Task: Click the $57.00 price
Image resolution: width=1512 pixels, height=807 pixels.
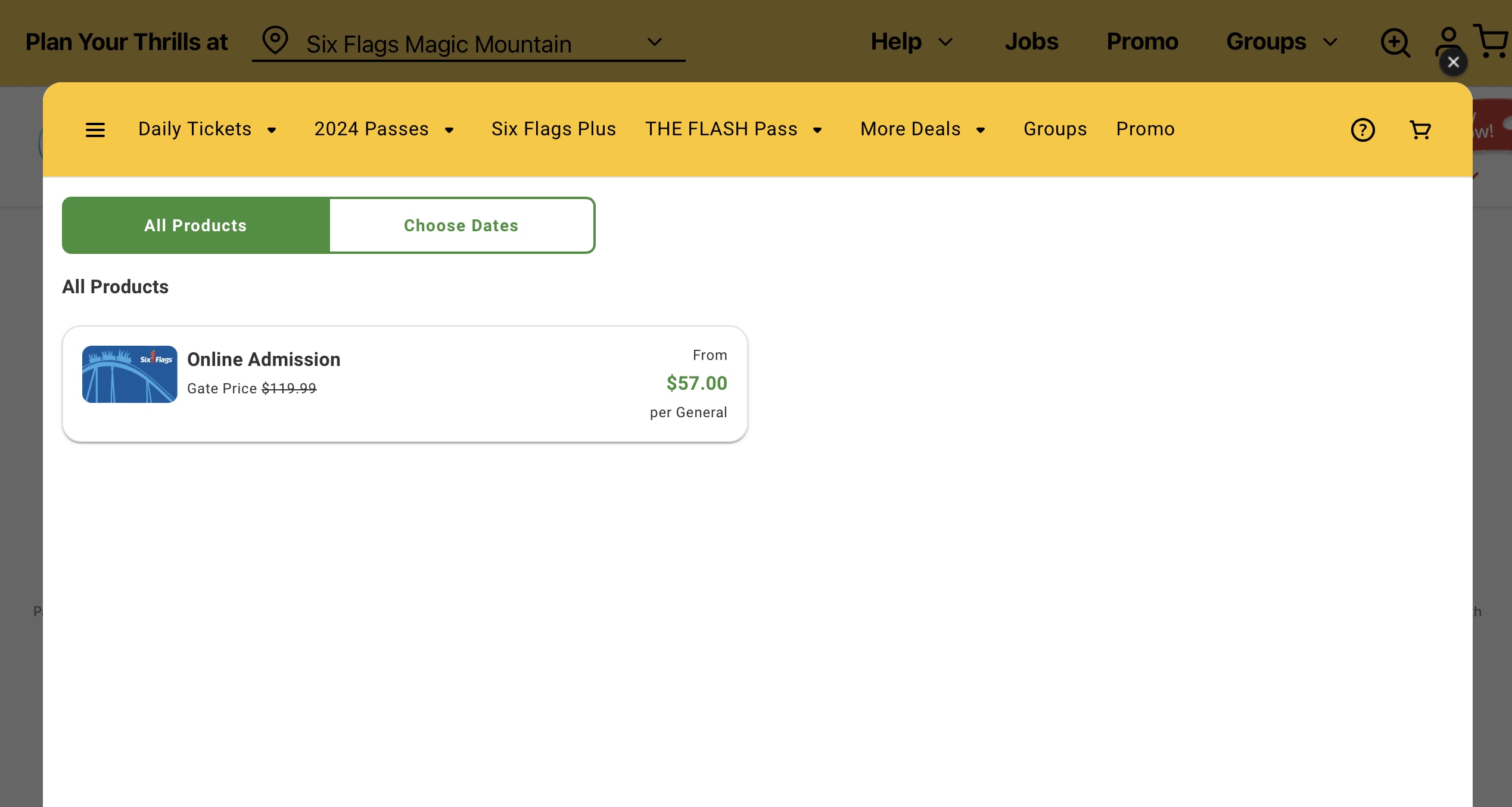Action: pyautogui.click(x=696, y=383)
